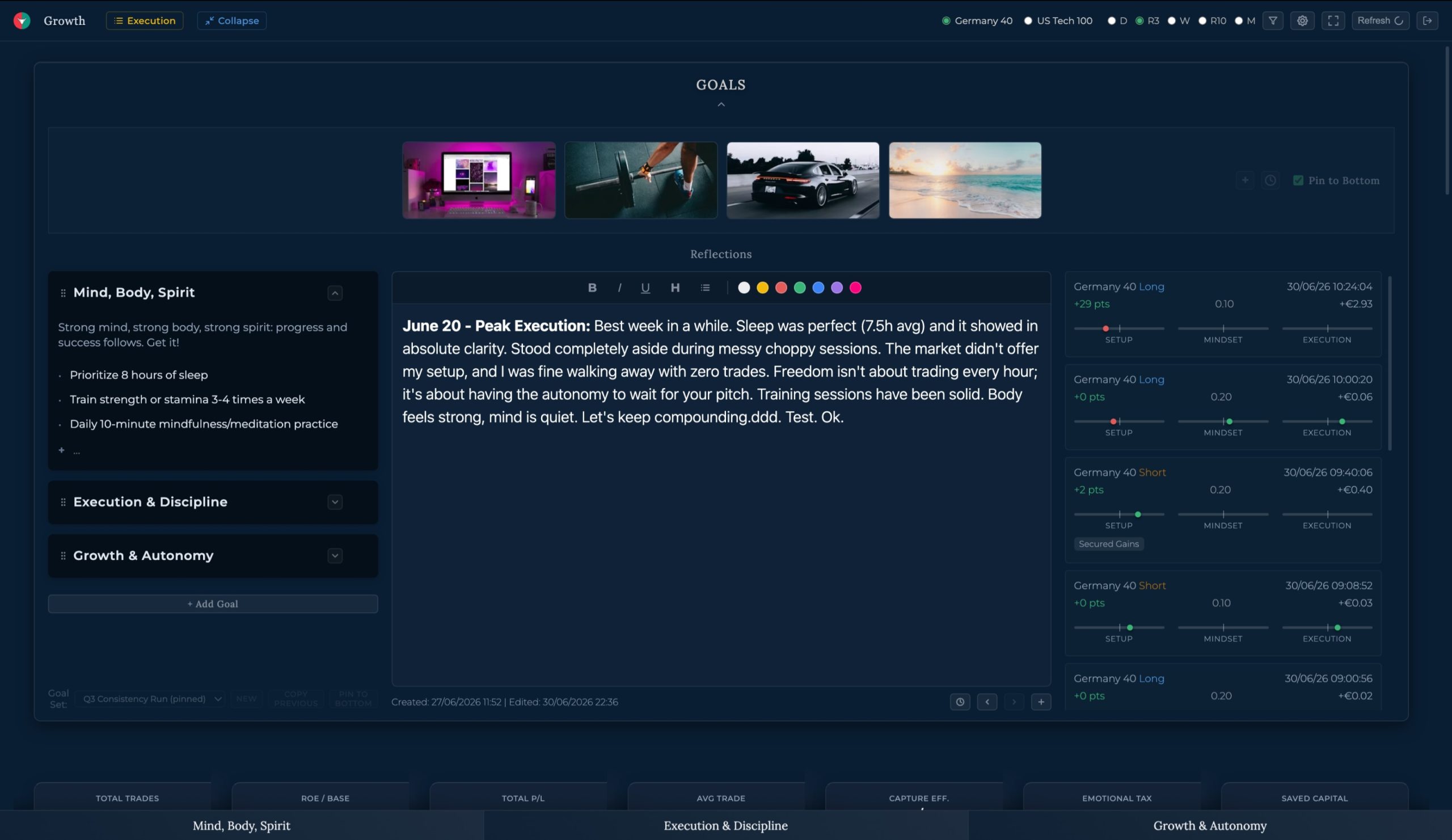Click the COPY PREVIOUS button
The width and height of the screenshot is (1452, 840).
[x=296, y=699]
